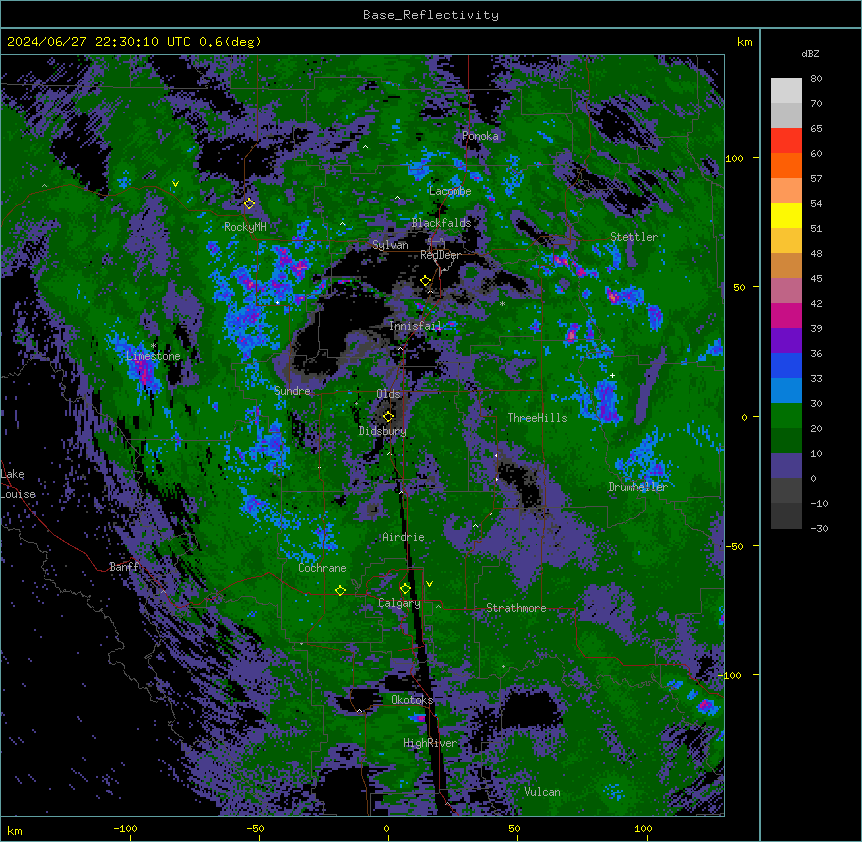Click the Base_Reflectivity title text
This screenshot has width=862, height=842.
tap(431, 15)
